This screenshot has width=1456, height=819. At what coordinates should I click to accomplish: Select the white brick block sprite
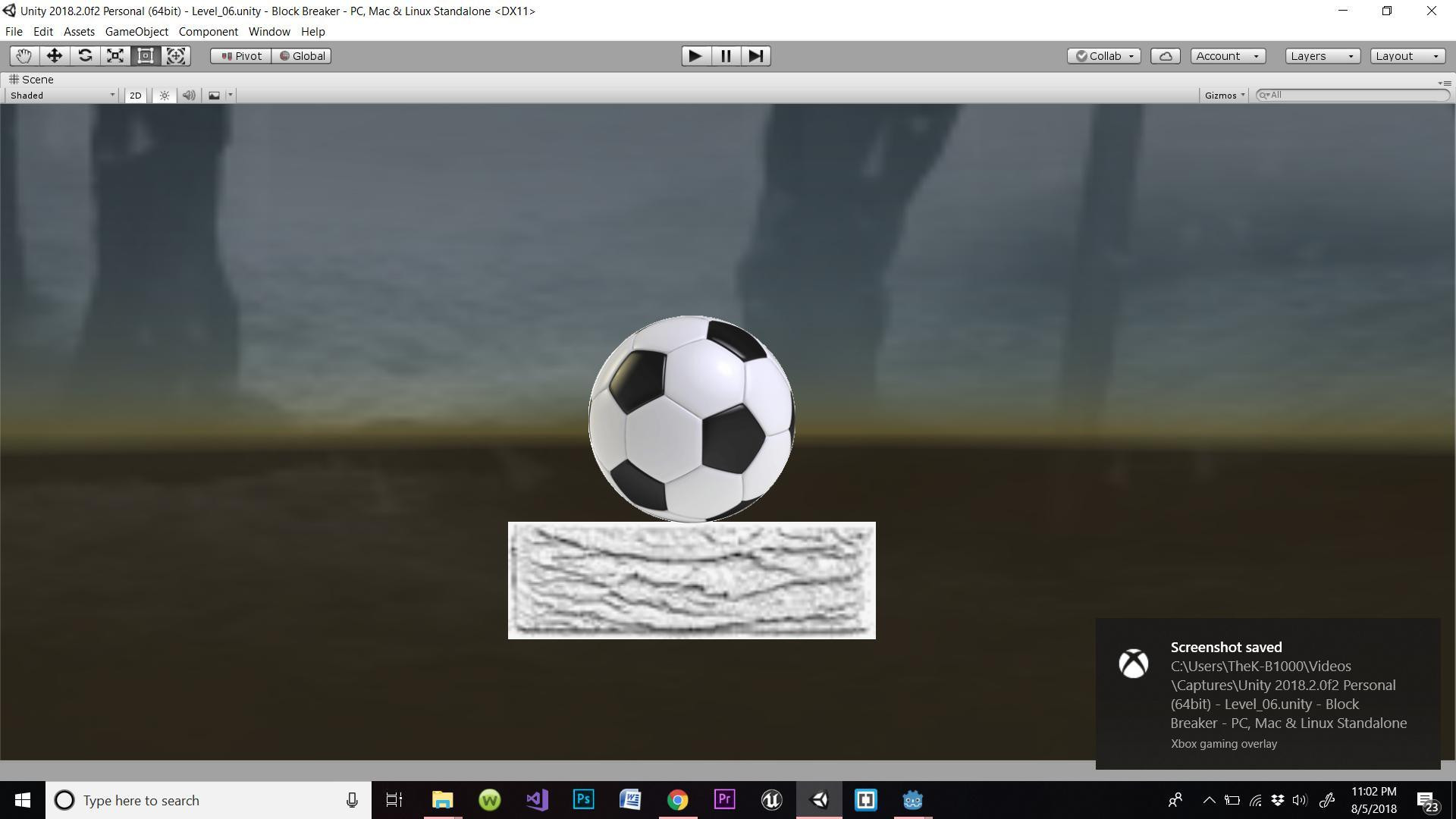coord(692,580)
